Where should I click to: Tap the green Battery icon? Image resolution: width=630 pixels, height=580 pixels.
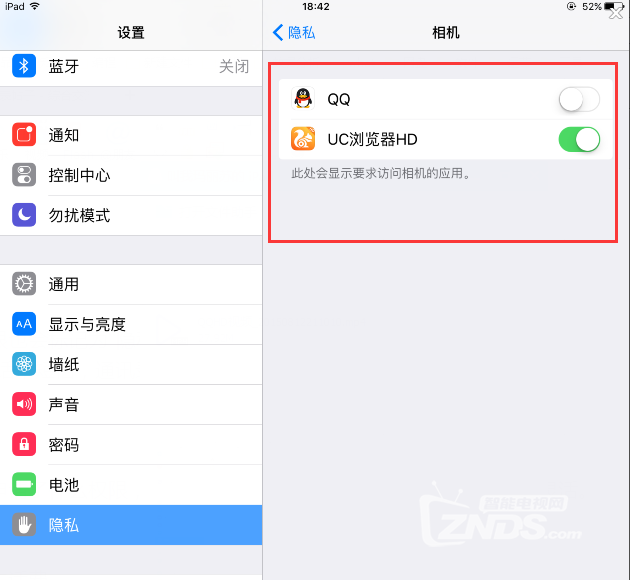click(24, 484)
